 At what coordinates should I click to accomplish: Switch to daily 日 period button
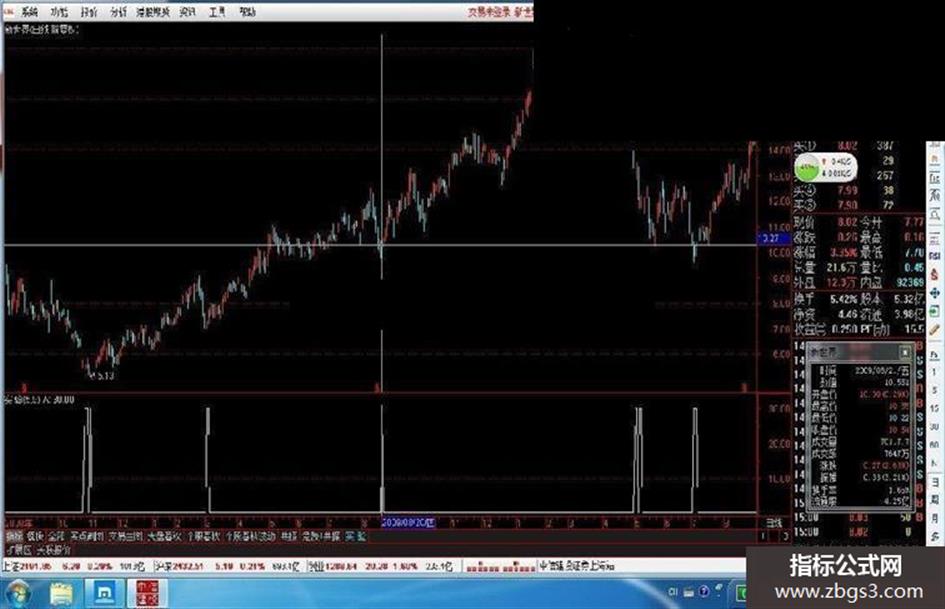pos(935,482)
